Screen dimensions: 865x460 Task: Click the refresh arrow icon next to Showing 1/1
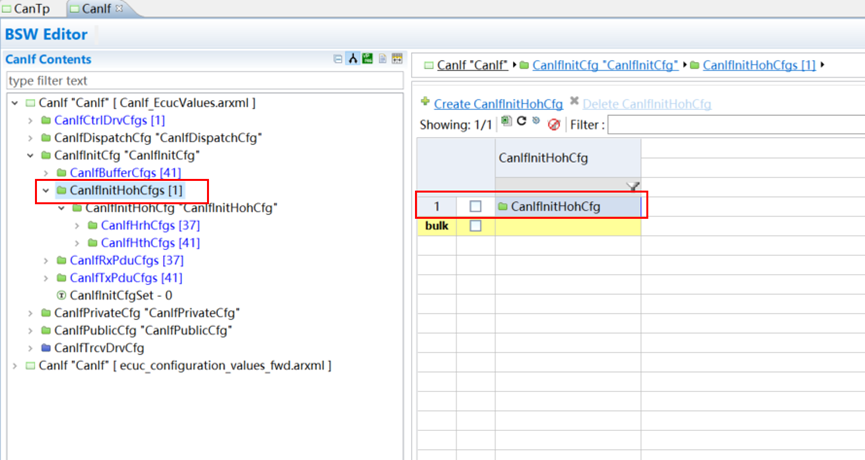[x=521, y=123]
